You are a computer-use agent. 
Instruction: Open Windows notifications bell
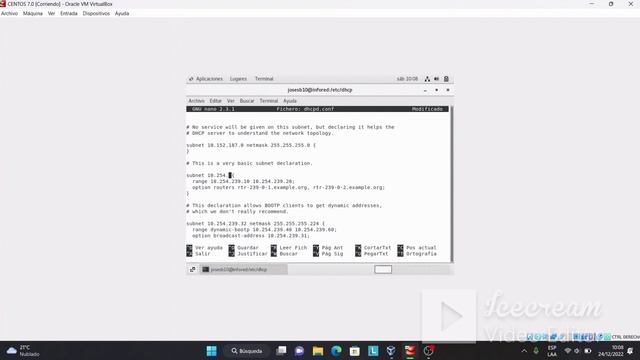coord(630,351)
